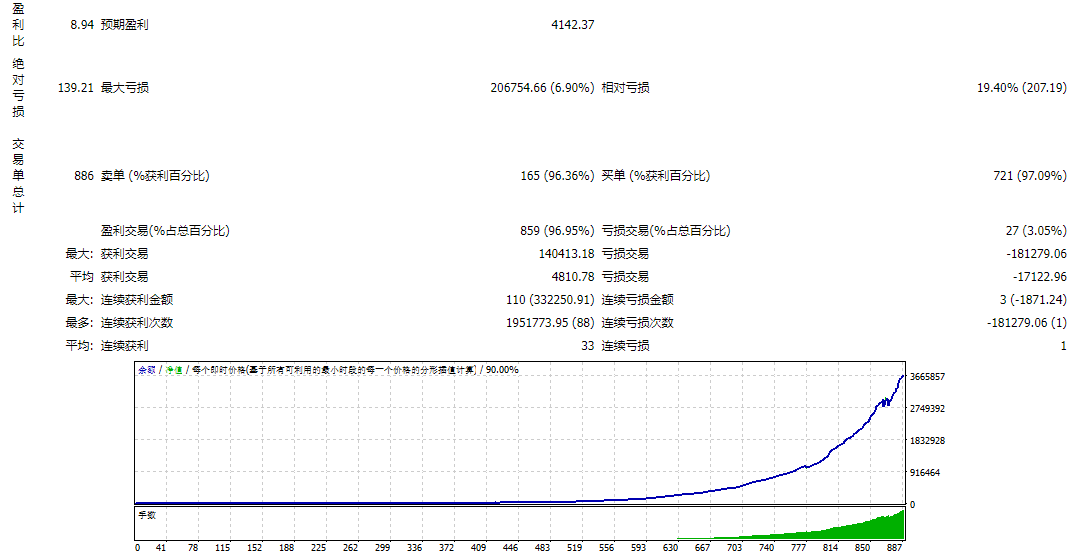Click the y-axis value 2749392
This screenshot has height=556, width=1075.
click(927, 409)
